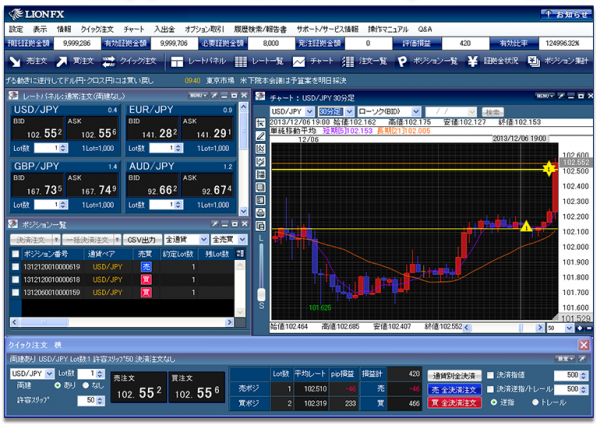
Task: Click the pin icon in chart title bar
Action: coord(561,96)
